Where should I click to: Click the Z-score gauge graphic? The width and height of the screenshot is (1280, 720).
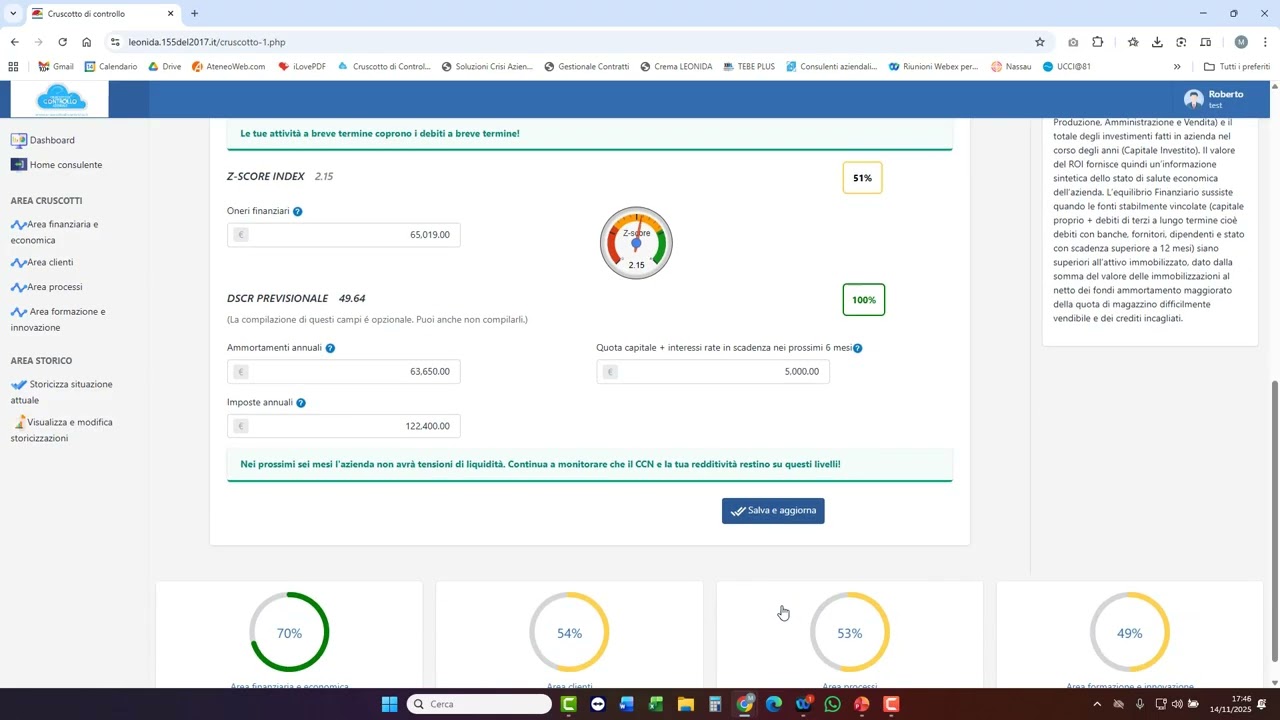point(636,243)
